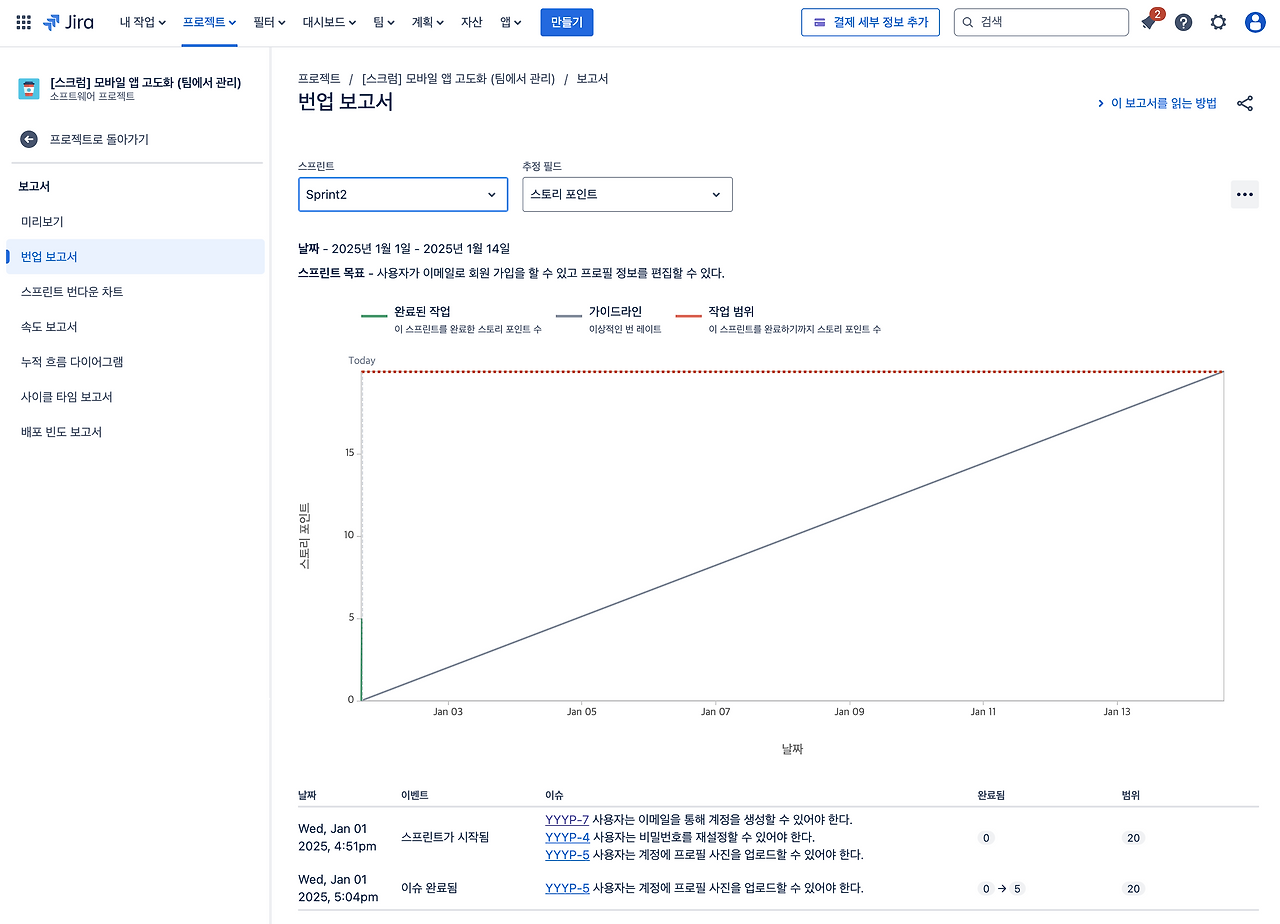Open the Jira app switcher grid
Viewport: 1280px width, 924px height.
click(23, 22)
